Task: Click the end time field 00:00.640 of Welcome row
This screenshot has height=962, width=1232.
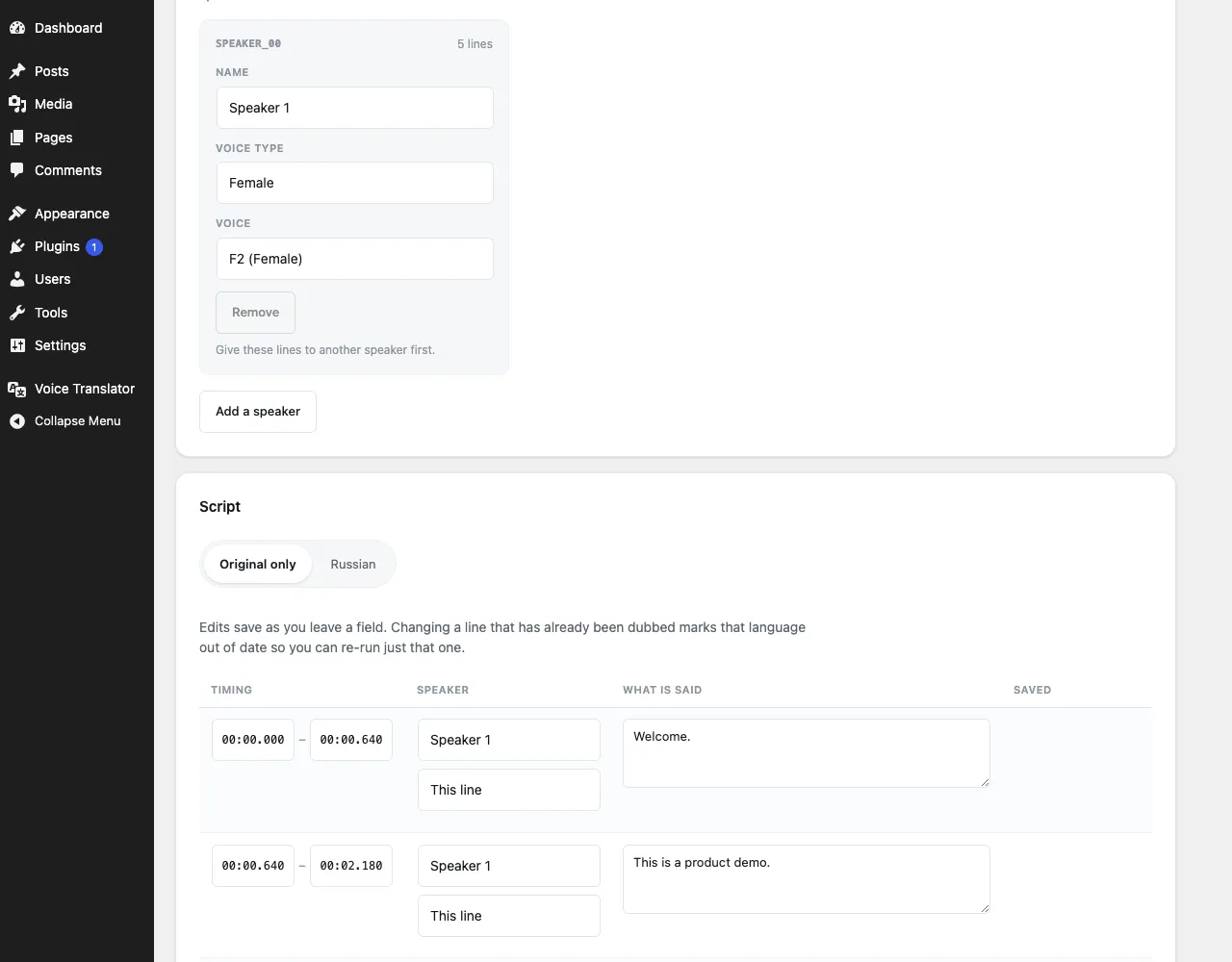Action: [351, 740]
